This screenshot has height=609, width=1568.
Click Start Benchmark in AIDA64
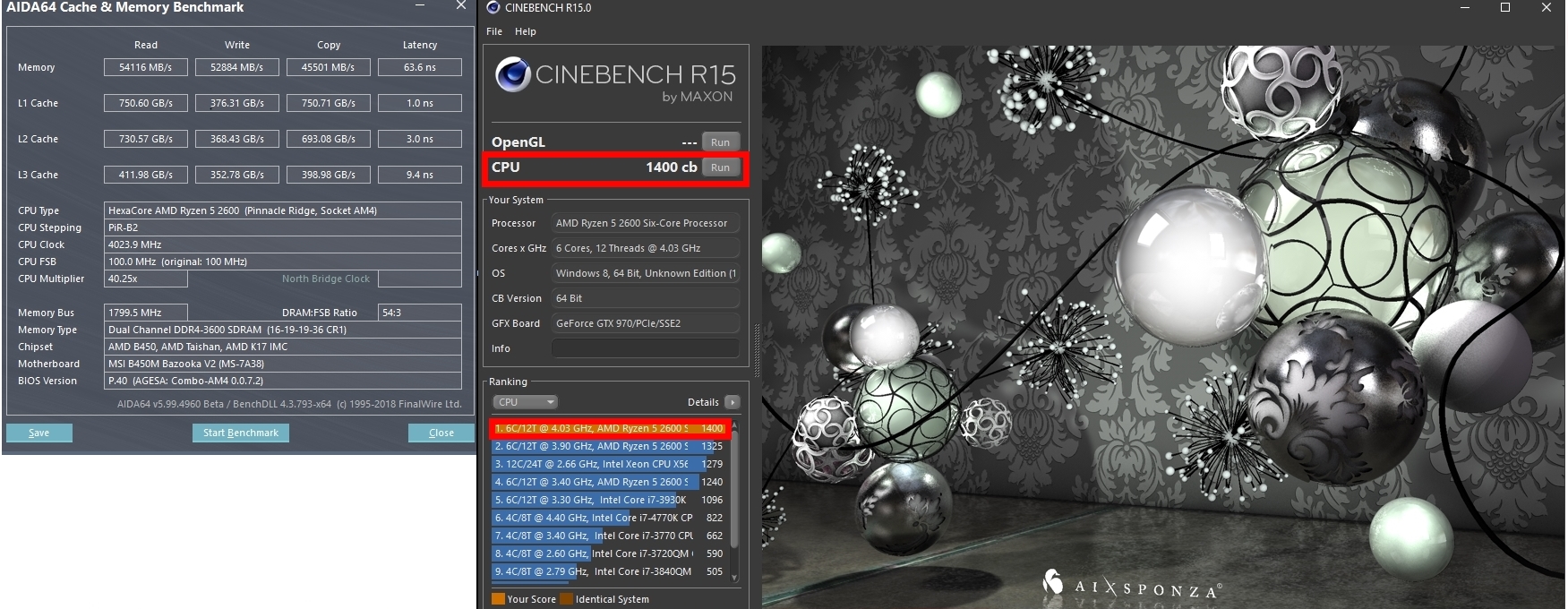[x=240, y=433]
